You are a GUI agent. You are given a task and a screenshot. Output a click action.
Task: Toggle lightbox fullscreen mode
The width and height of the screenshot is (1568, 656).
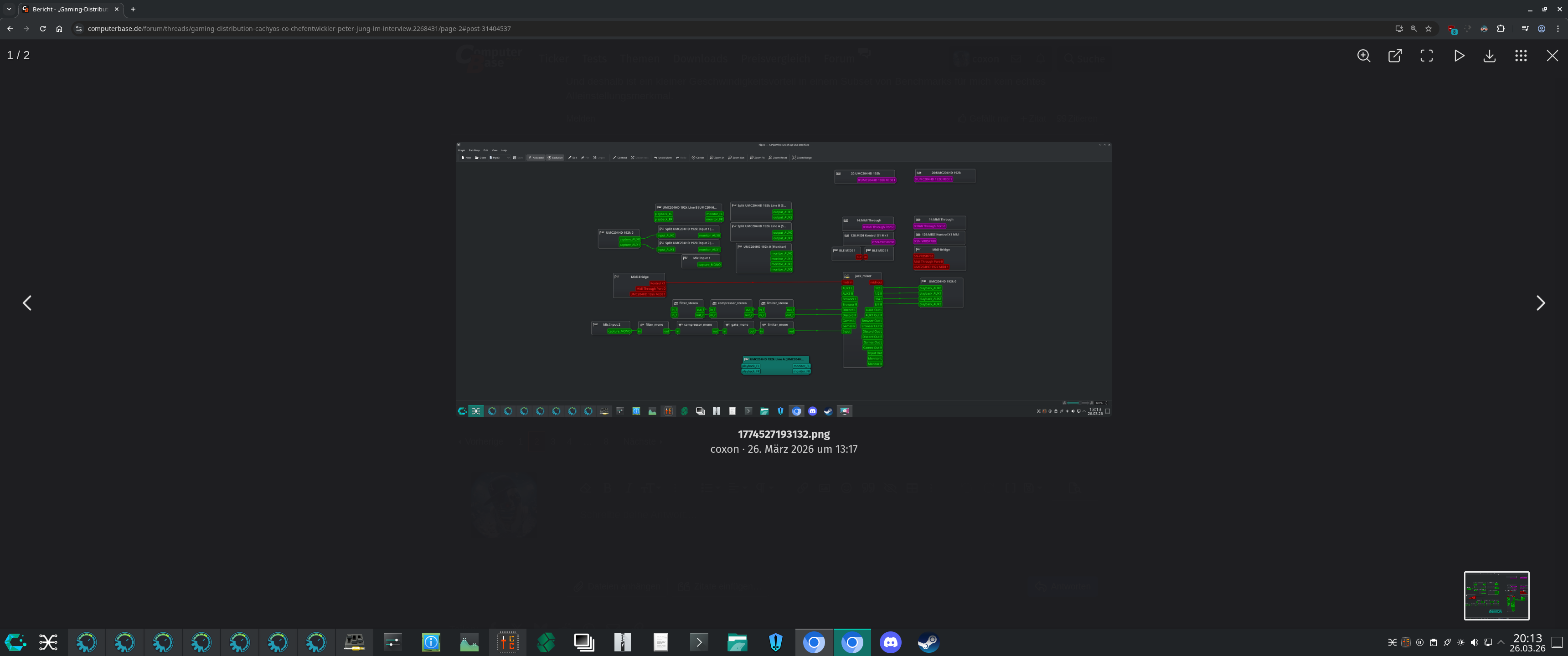tap(1426, 56)
